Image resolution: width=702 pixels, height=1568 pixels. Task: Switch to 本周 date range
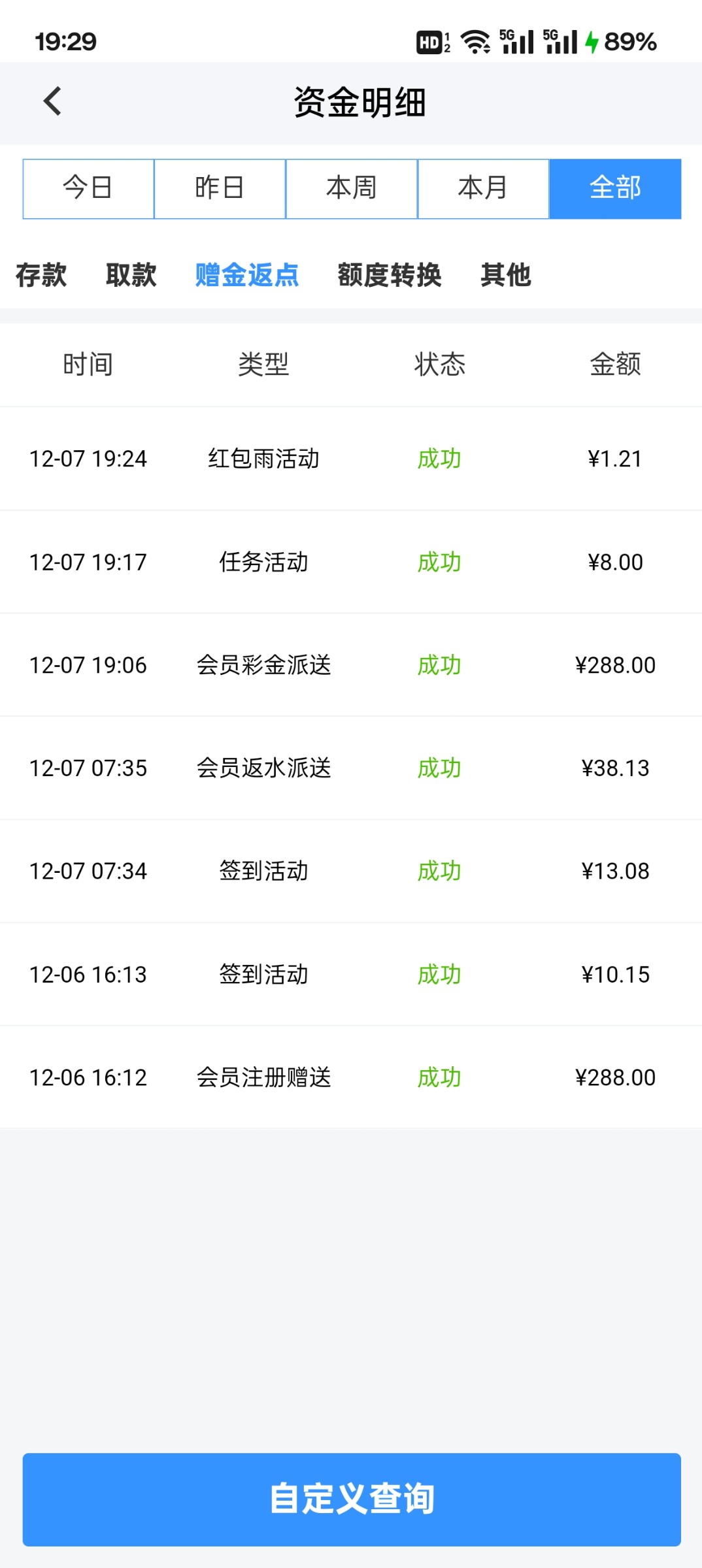click(352, 188)
